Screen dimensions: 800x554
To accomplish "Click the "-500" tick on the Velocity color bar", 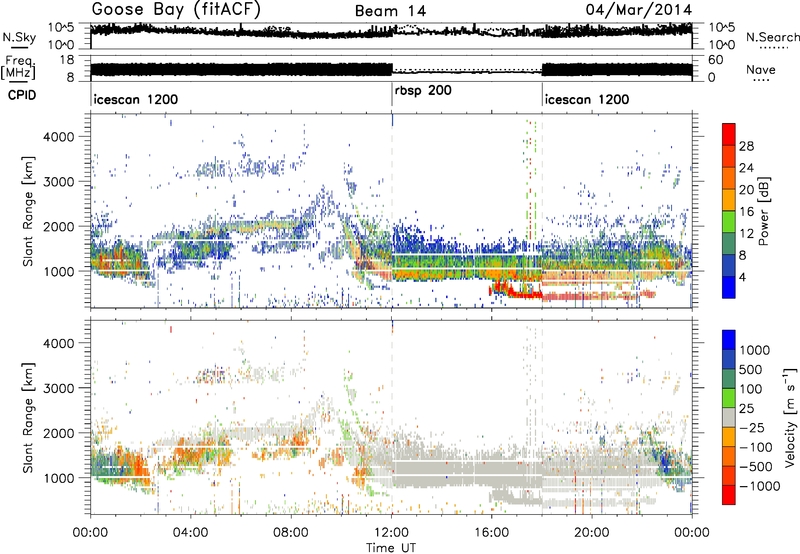I will tap(758, 466).
